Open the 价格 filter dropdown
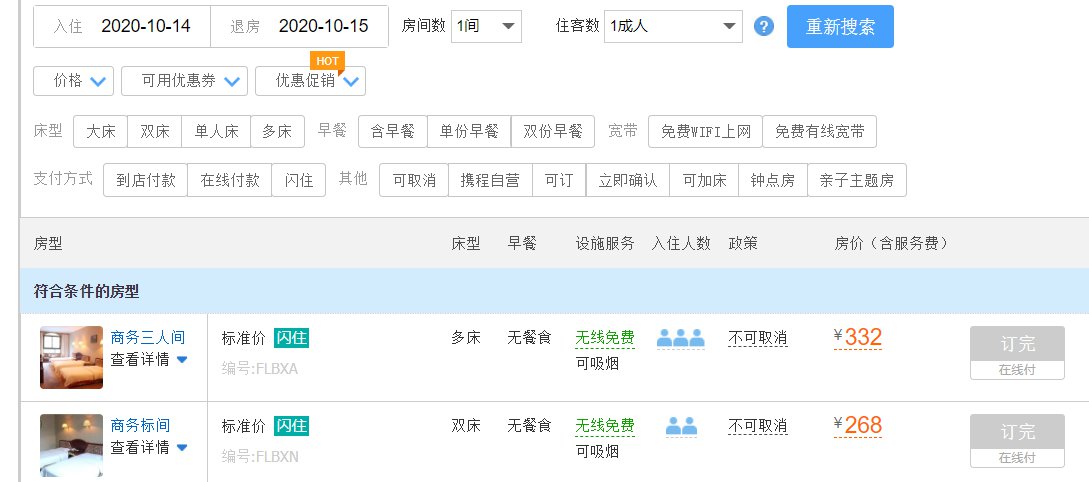 point(73,81)
